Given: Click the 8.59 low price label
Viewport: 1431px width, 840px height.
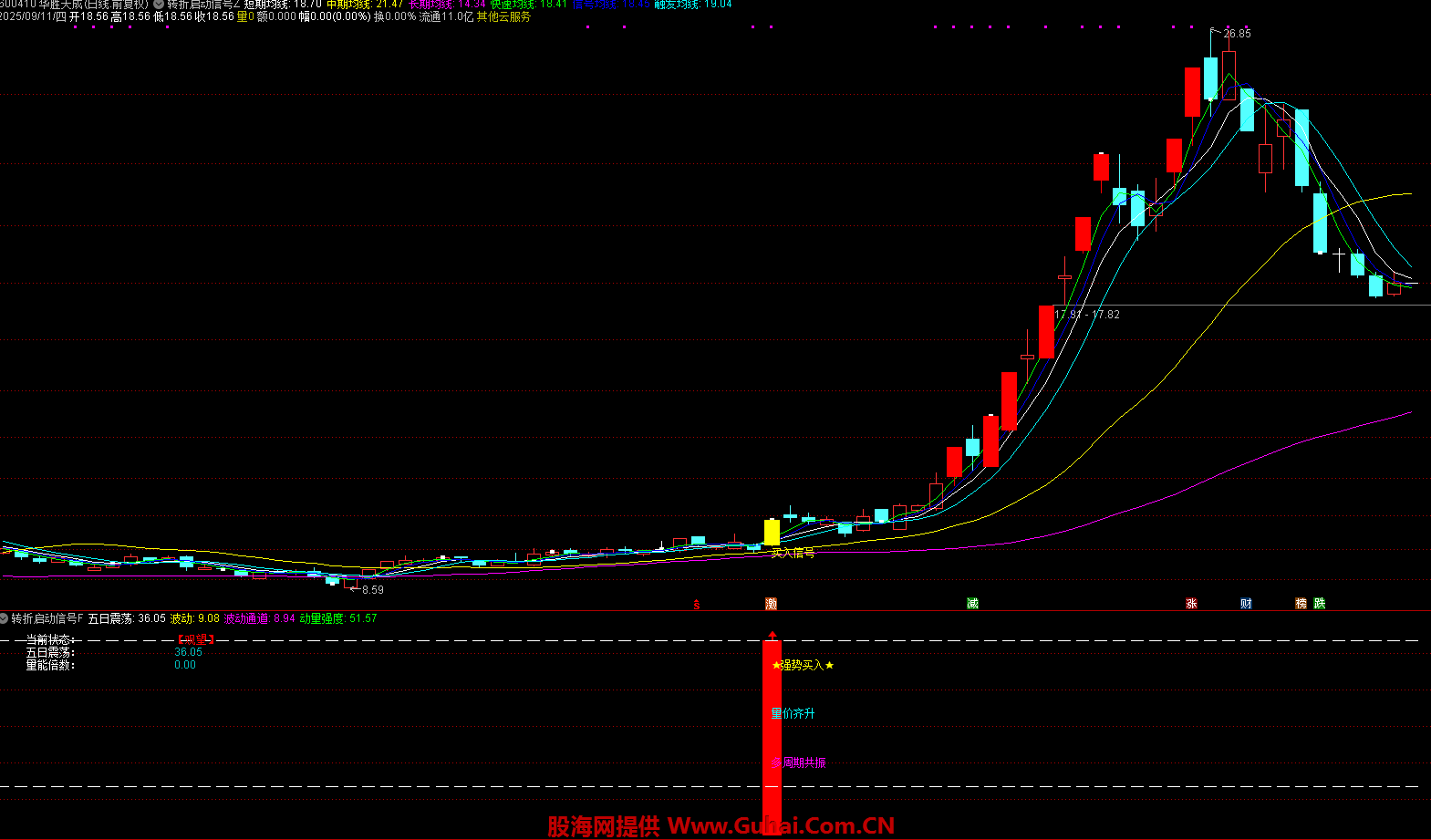Looking at the screenshot, I should coord(373,590).
